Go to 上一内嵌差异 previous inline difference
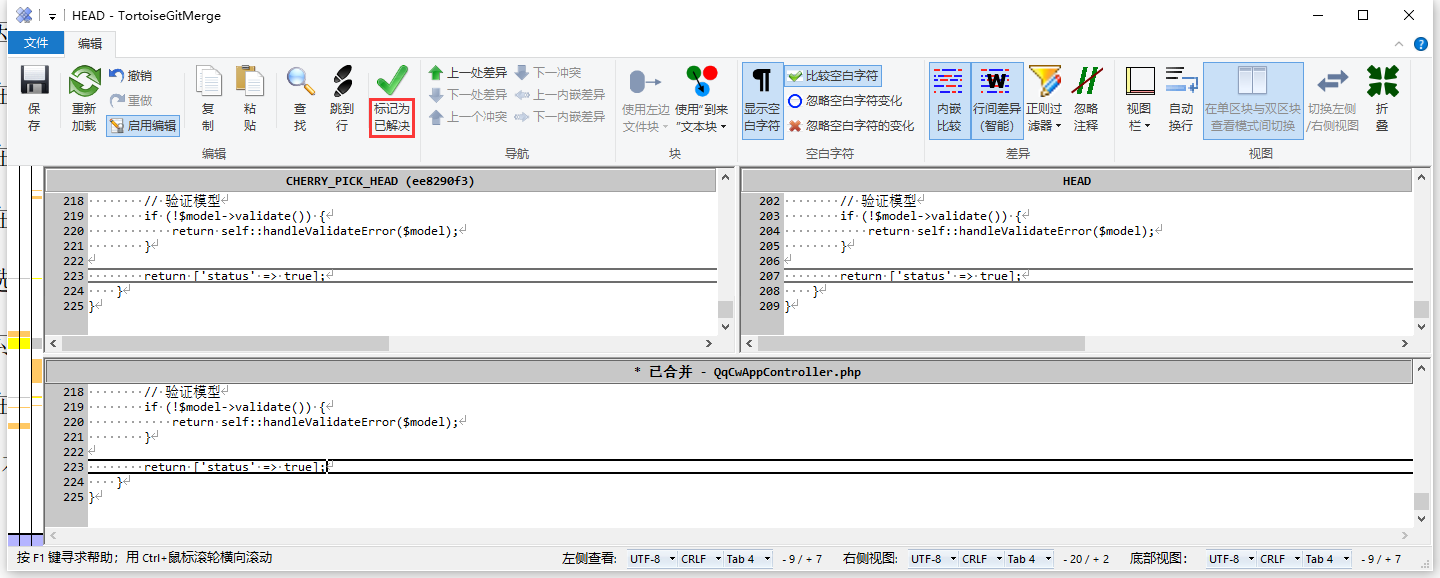The image size is (1440, 578). tap(560, 95)
